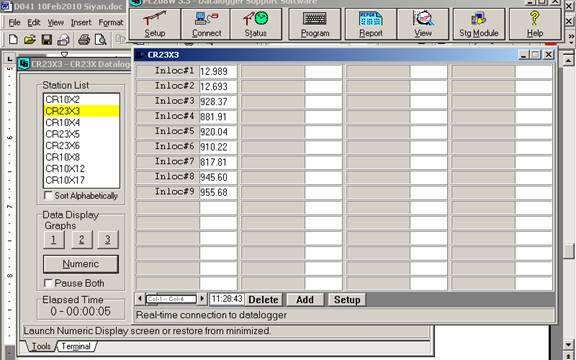Image resolution: width=576 pixels, height=360 pixels.
Task: Open Status in PC208W toolbar
Action: tap(256, 24)
